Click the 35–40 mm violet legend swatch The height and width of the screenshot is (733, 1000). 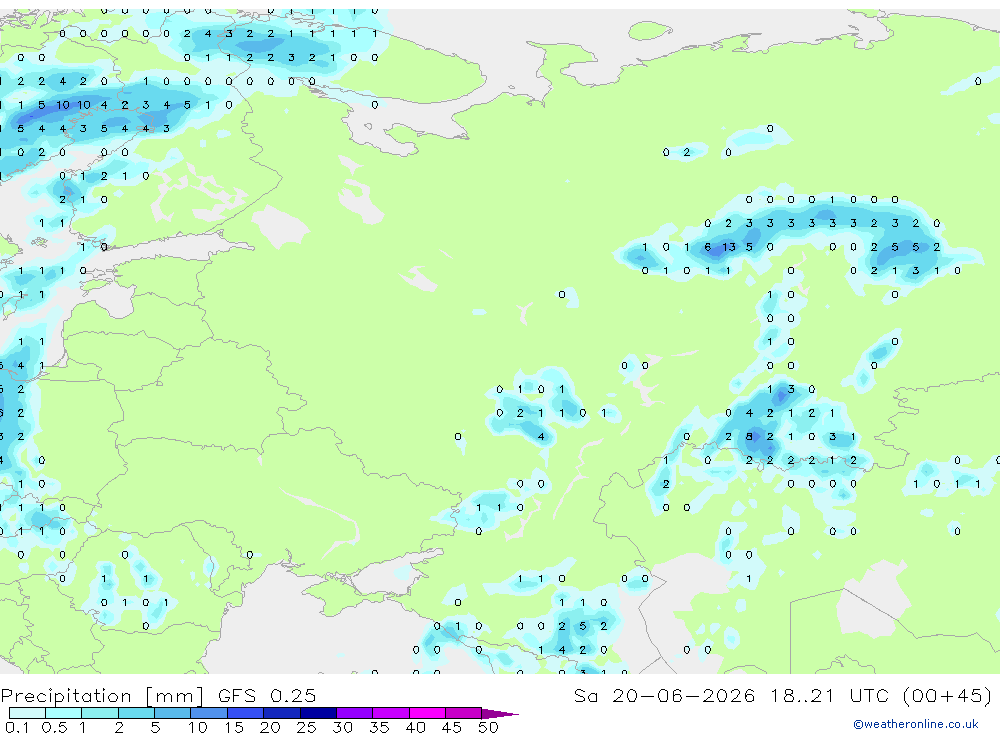click(391, 713)
